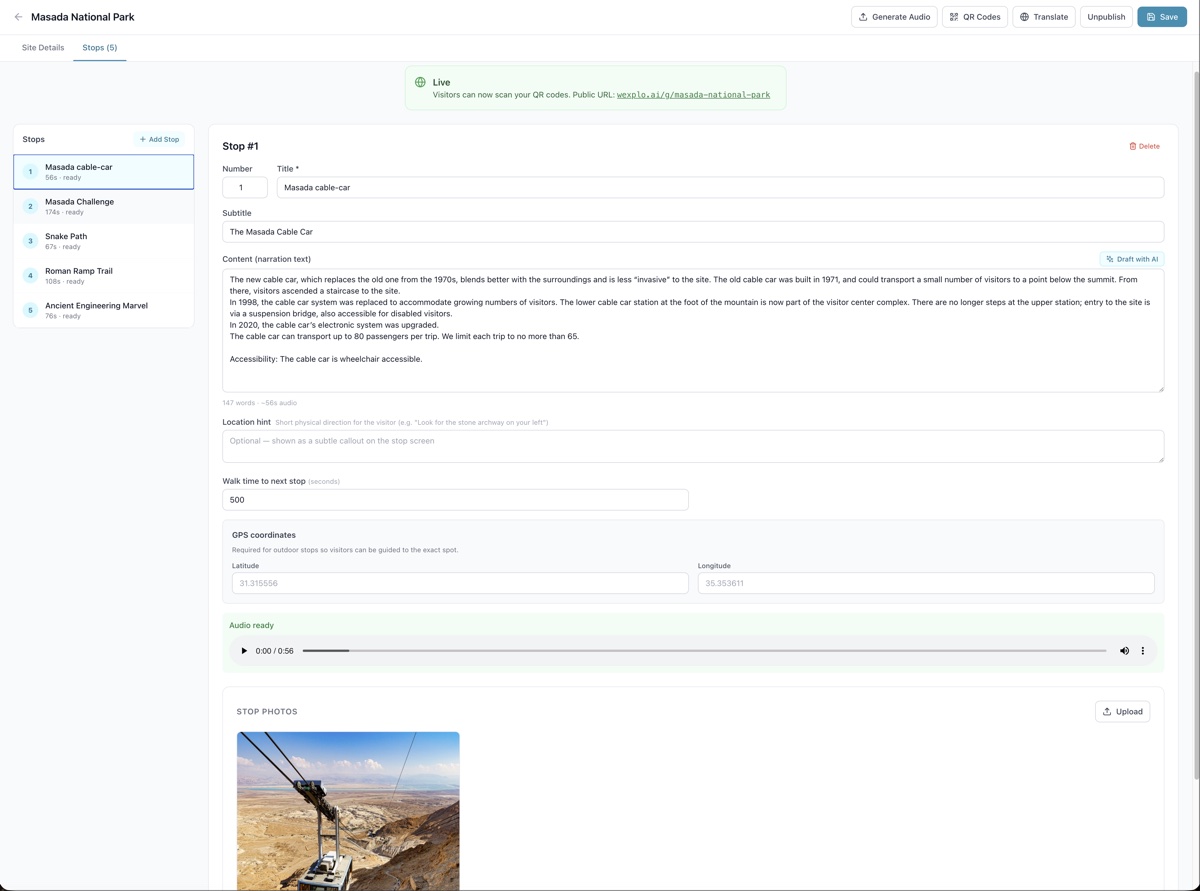Select the Stops (5) tab
This screenshot has width=1200, height=891.
coord(99,47)
